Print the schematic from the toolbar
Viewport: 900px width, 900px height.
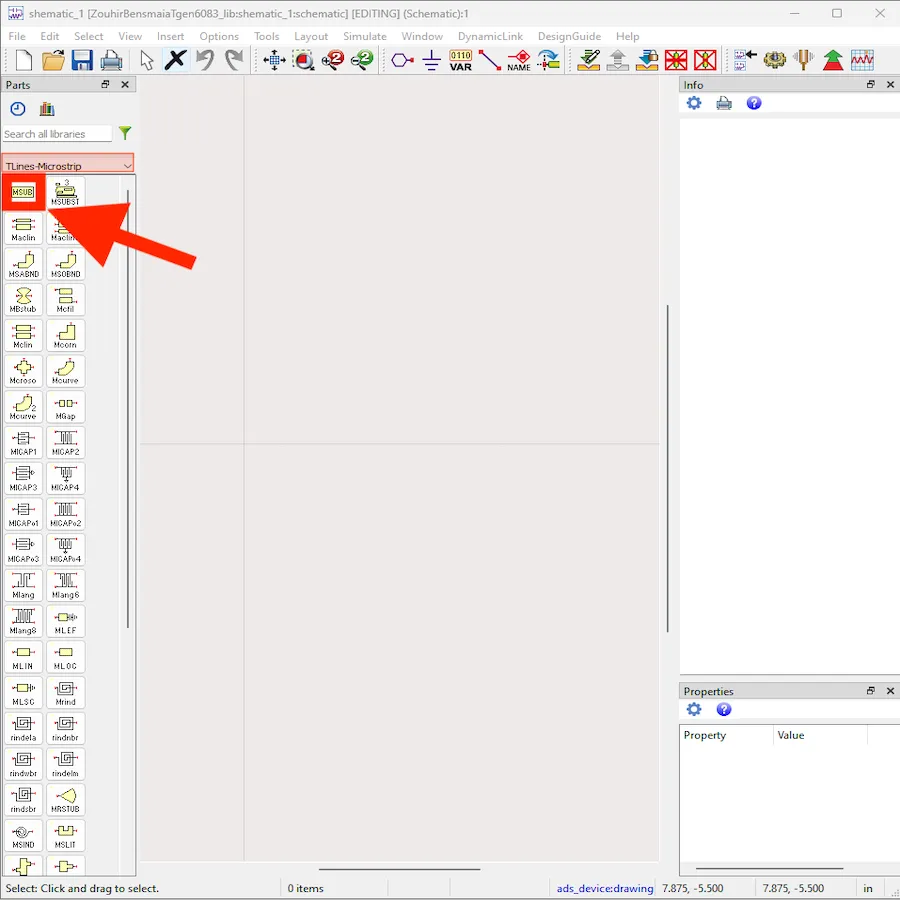[111, 60]
